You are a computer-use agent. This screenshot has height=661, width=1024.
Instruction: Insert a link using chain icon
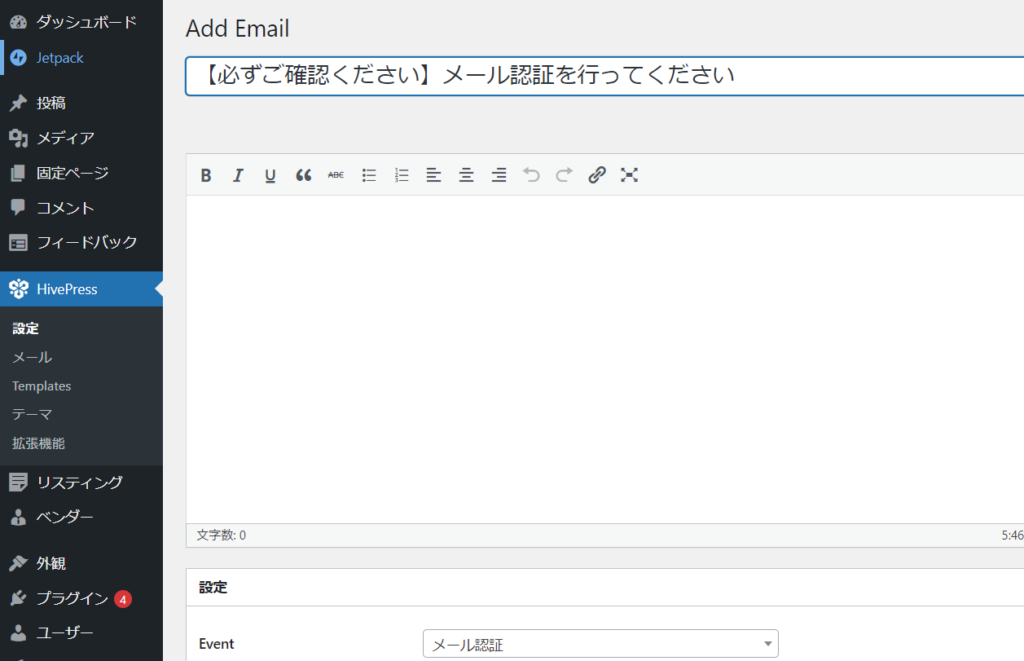click(597, 175)
